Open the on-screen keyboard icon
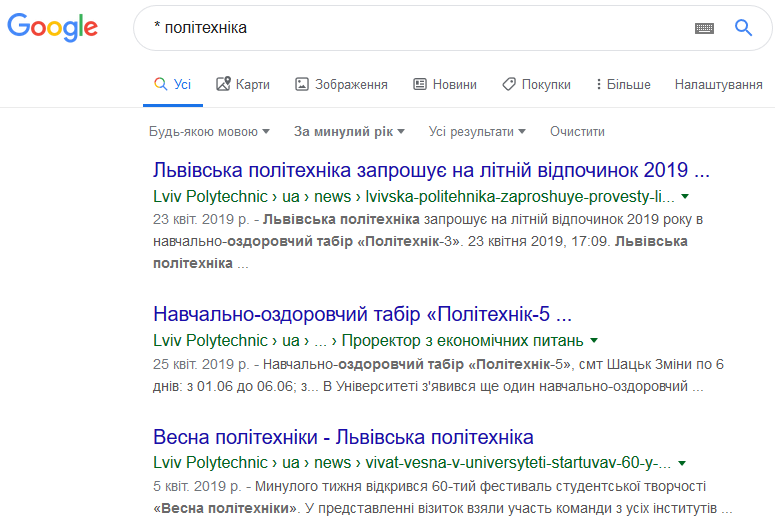 click(x=704, y=28)
